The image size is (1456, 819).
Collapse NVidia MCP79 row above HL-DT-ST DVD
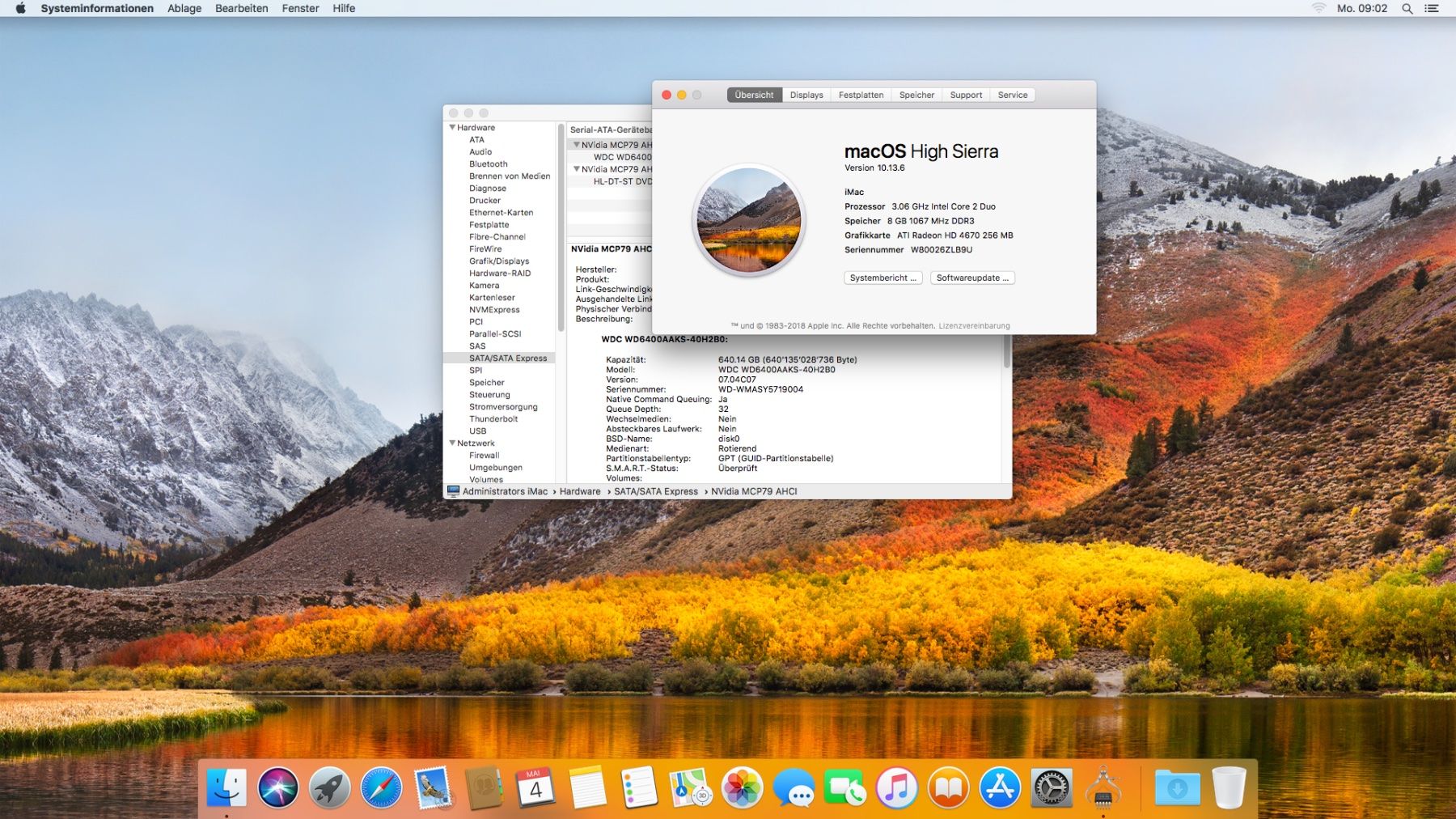(577, 169)
